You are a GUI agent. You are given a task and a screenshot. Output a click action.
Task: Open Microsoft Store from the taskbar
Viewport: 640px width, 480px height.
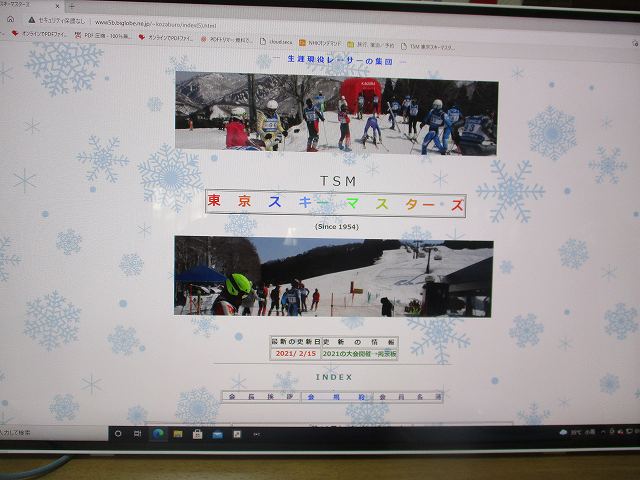point(198,433)
